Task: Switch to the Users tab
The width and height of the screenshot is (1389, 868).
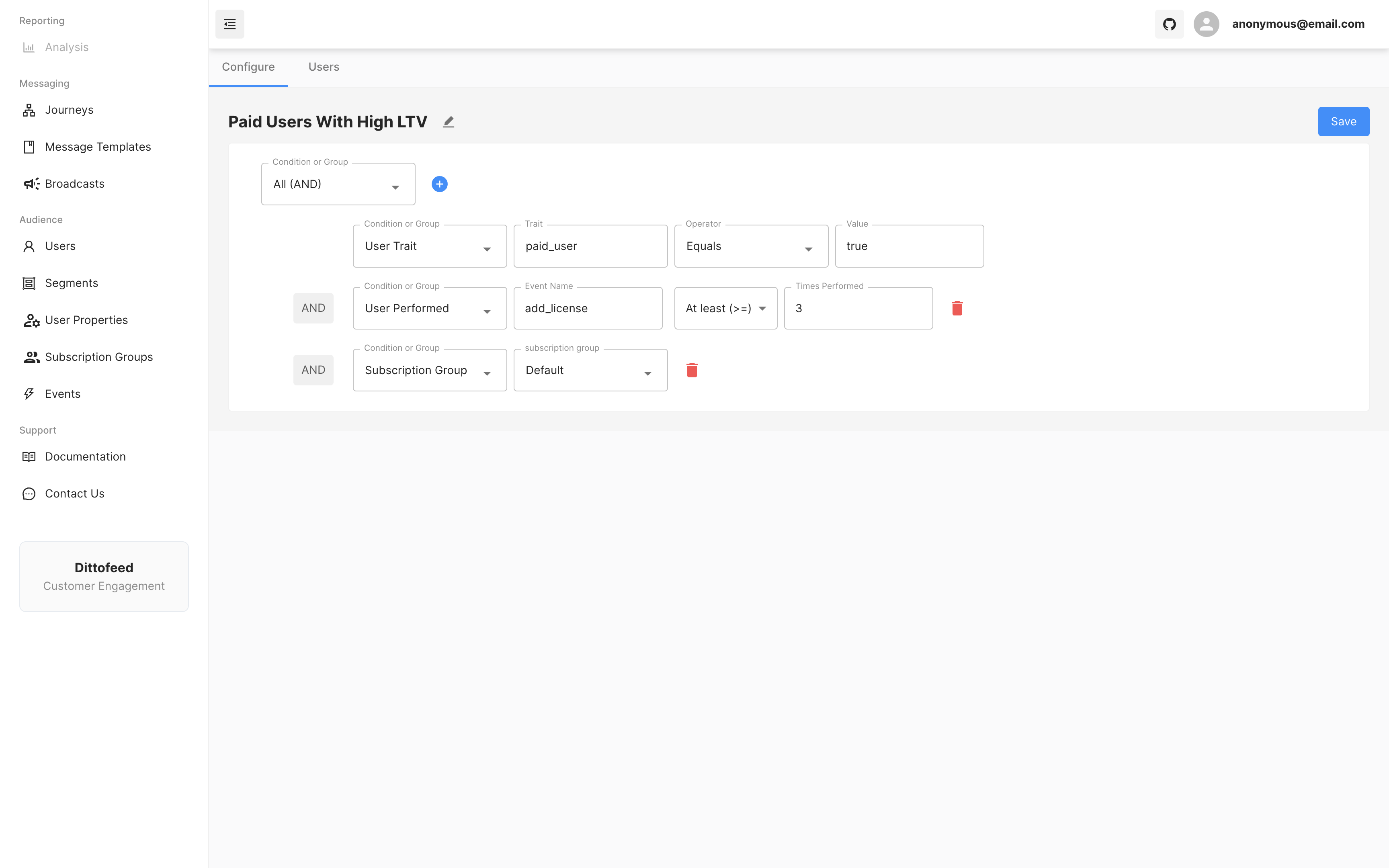Action: pyautogui.click(x=323, y=67)
